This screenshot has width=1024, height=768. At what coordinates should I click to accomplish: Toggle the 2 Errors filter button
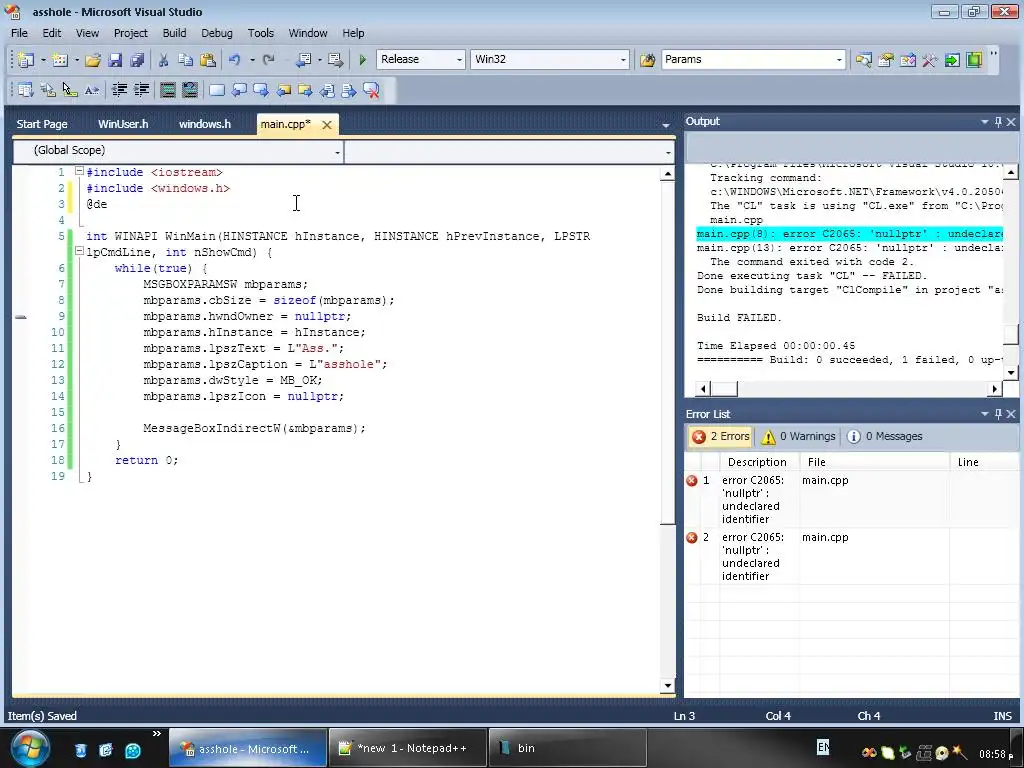[720, 436]
